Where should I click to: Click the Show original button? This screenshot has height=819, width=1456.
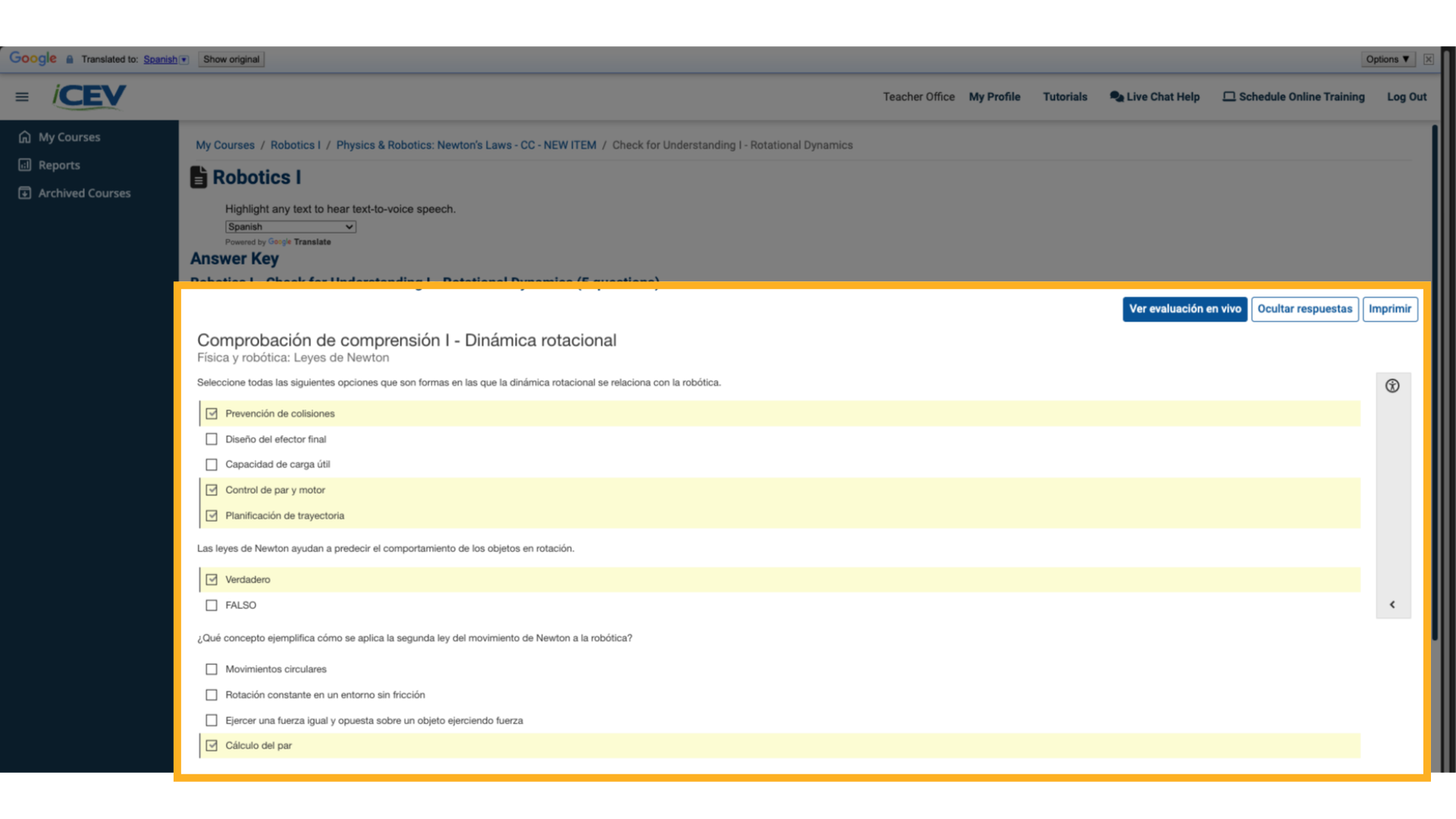tap(231, 59)
